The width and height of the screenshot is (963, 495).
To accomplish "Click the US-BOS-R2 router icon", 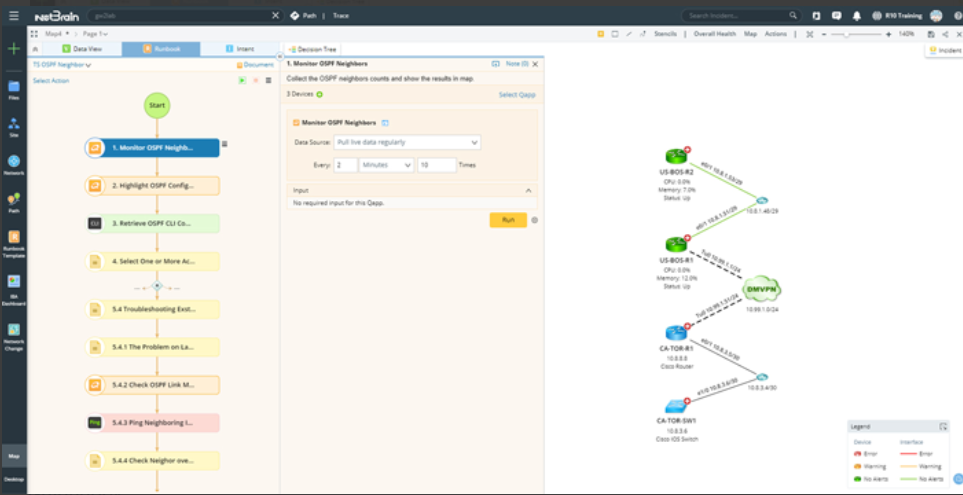I will tap(676, 157).
